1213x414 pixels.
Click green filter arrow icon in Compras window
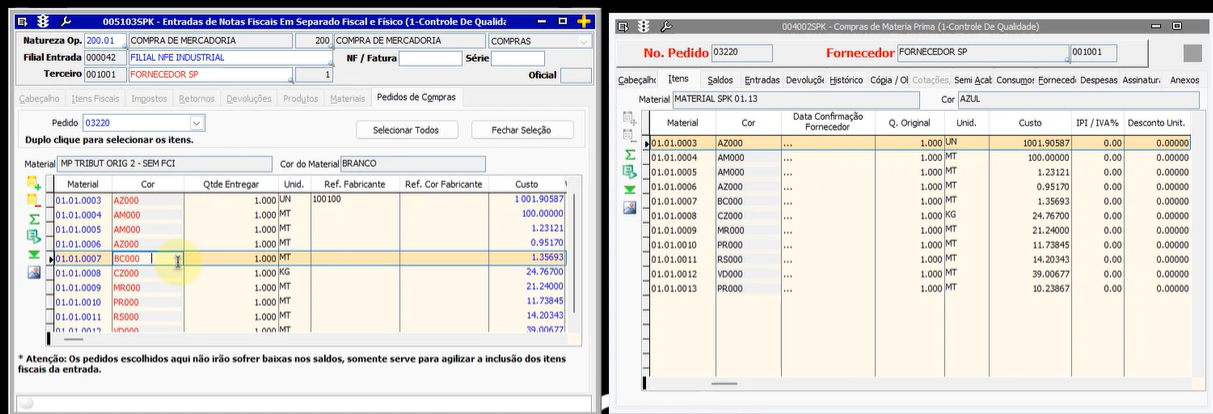(629, 189)
